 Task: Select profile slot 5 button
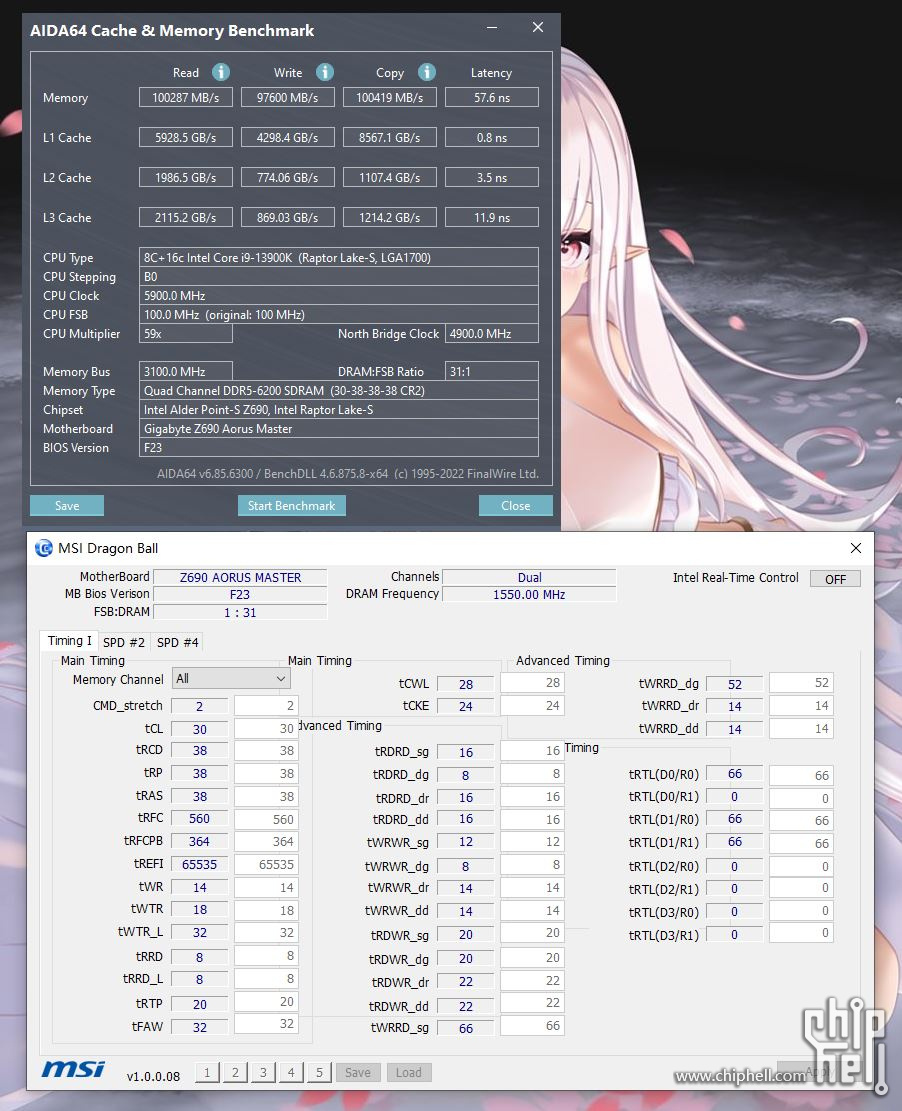(x=320, y=1073)
